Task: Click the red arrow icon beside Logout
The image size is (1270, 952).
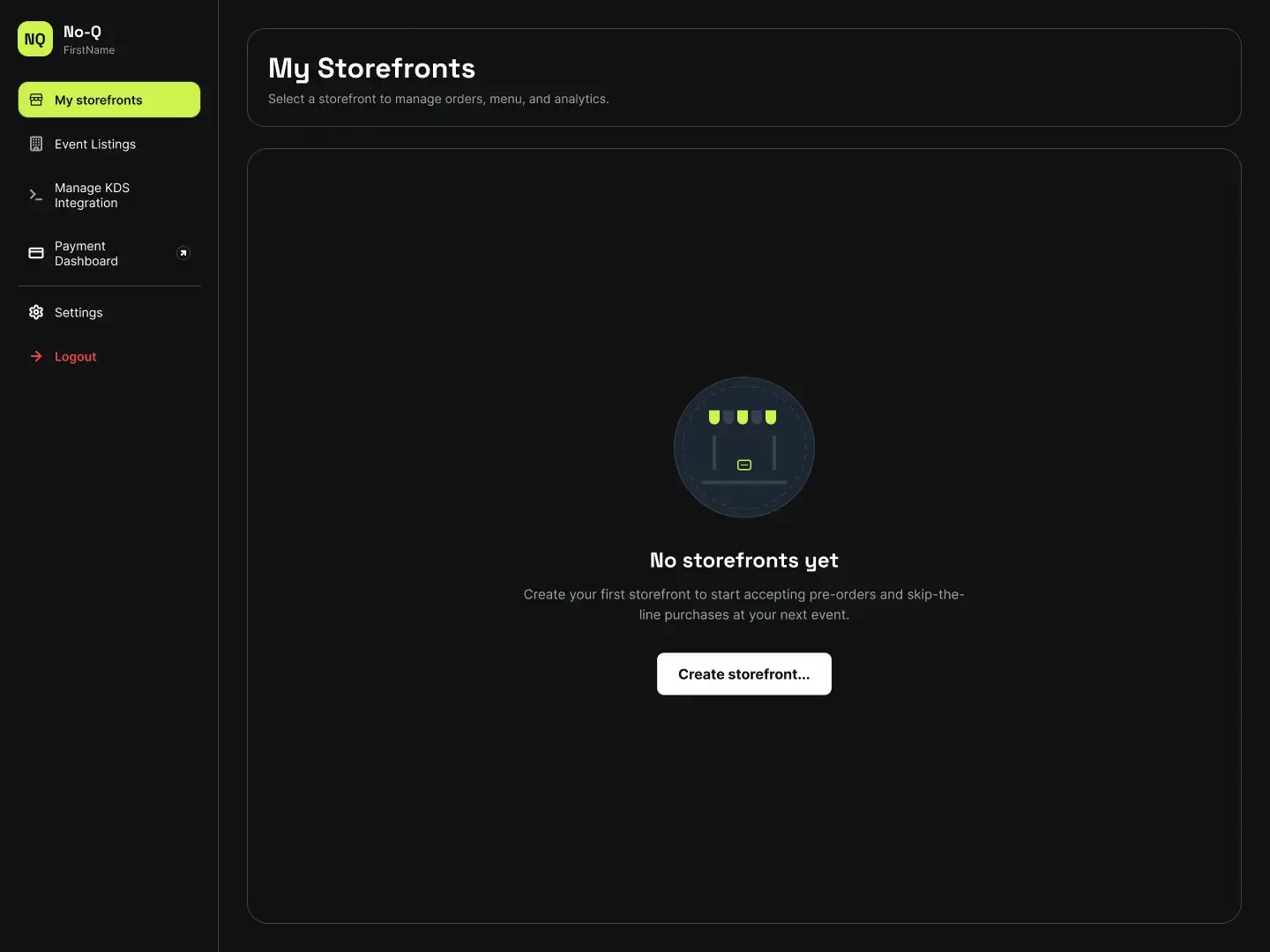Action: [x=36, y=356]
